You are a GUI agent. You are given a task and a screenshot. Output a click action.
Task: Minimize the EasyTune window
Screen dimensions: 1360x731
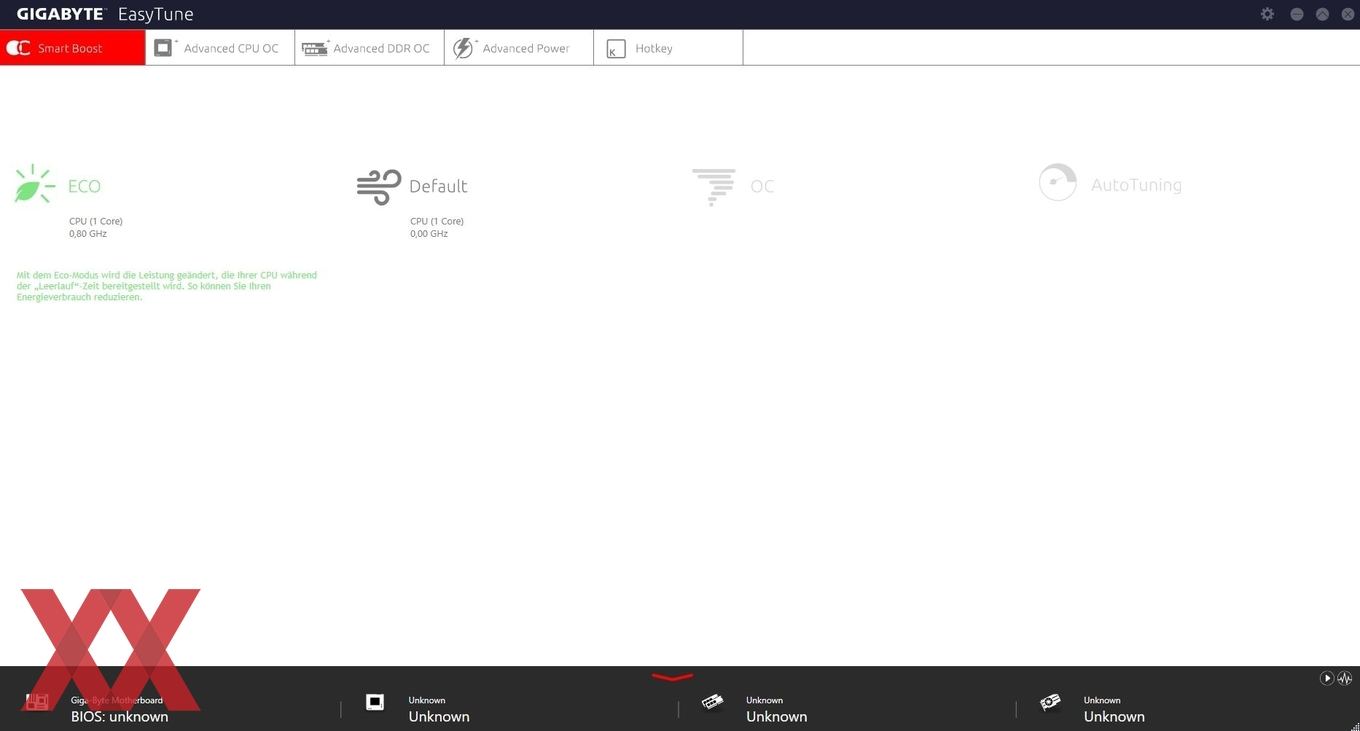[1297, 14]
